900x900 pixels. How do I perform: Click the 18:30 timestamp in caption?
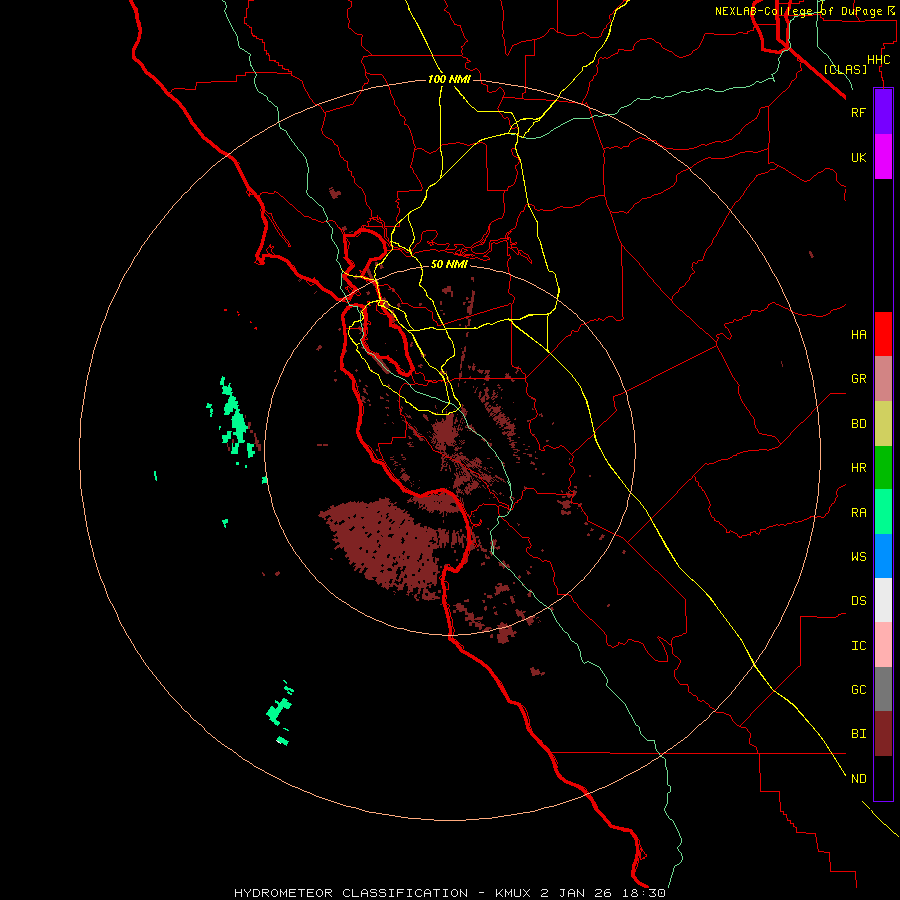point(643,893)
